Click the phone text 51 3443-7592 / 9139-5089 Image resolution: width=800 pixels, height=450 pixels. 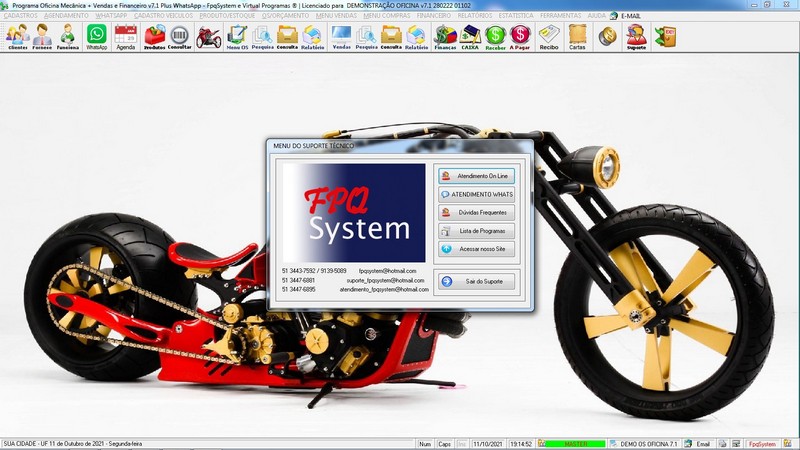pos(314,271)
